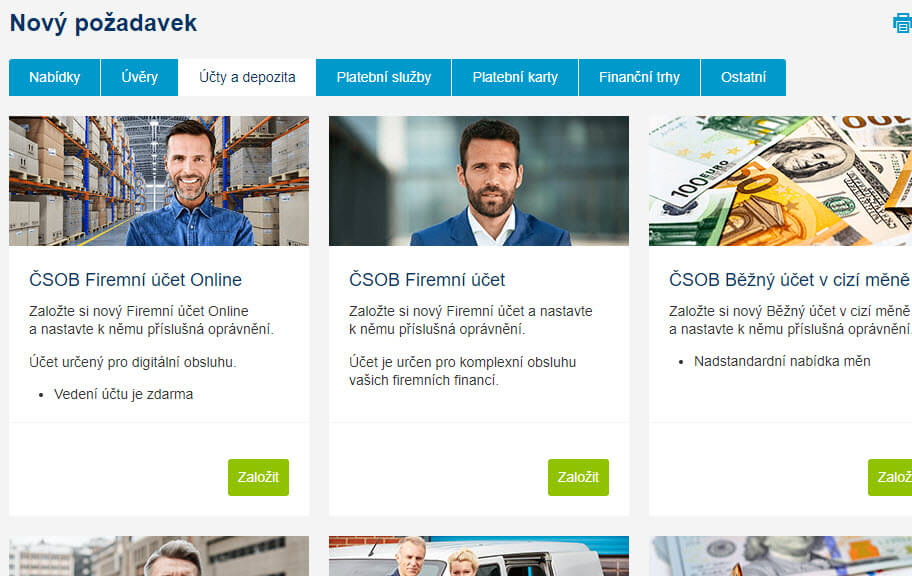Click the dollar bills image at bottom right
912x576 pixels.
click(781, 556)
